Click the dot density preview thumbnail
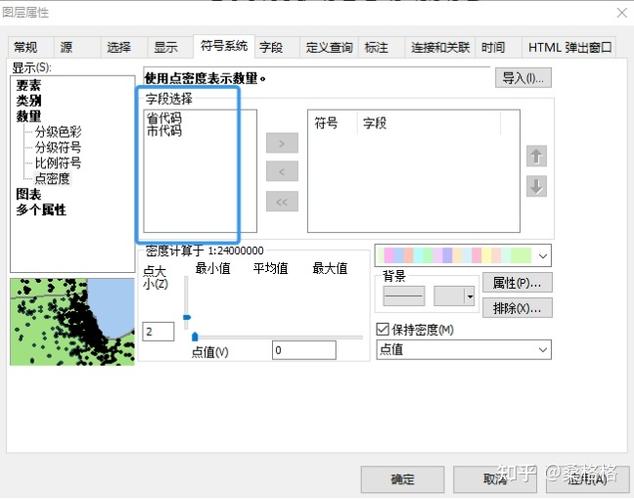This screenshot has height=500, width=634. [x=72, y=322]
